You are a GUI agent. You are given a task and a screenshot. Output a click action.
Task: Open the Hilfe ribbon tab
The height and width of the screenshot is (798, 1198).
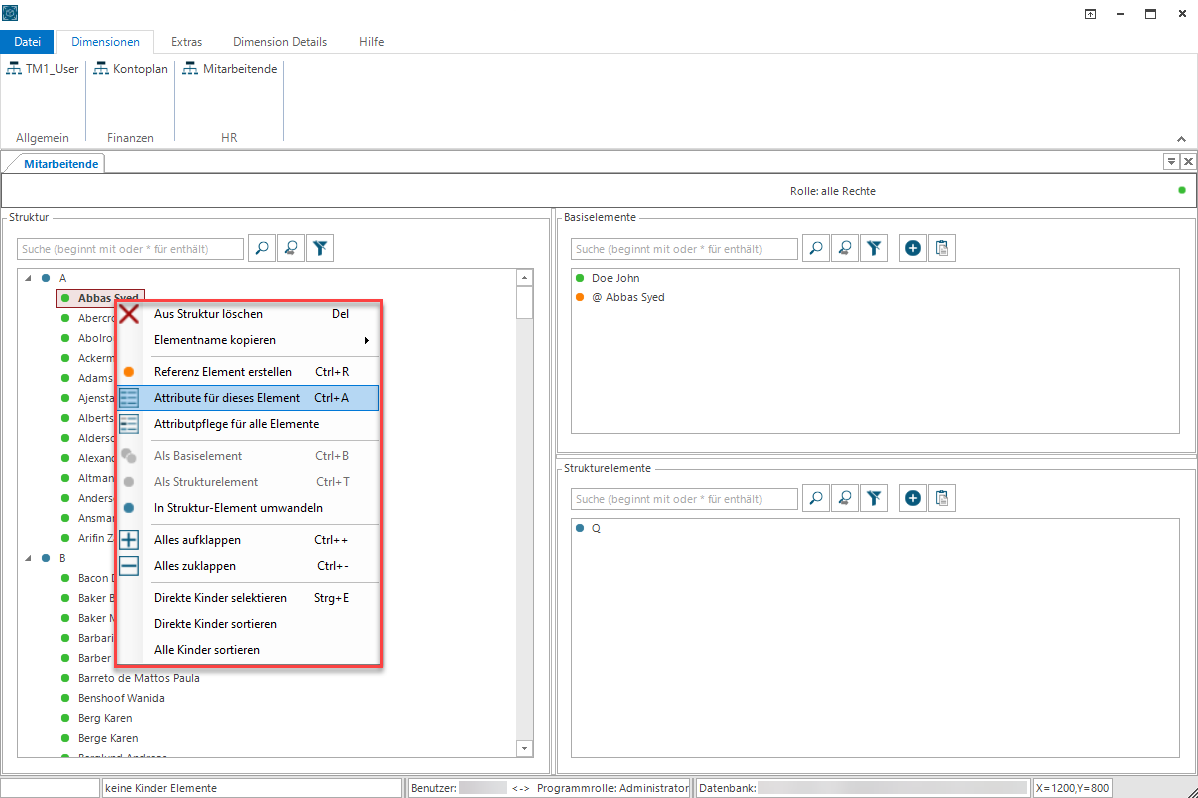tap(371, 42)
